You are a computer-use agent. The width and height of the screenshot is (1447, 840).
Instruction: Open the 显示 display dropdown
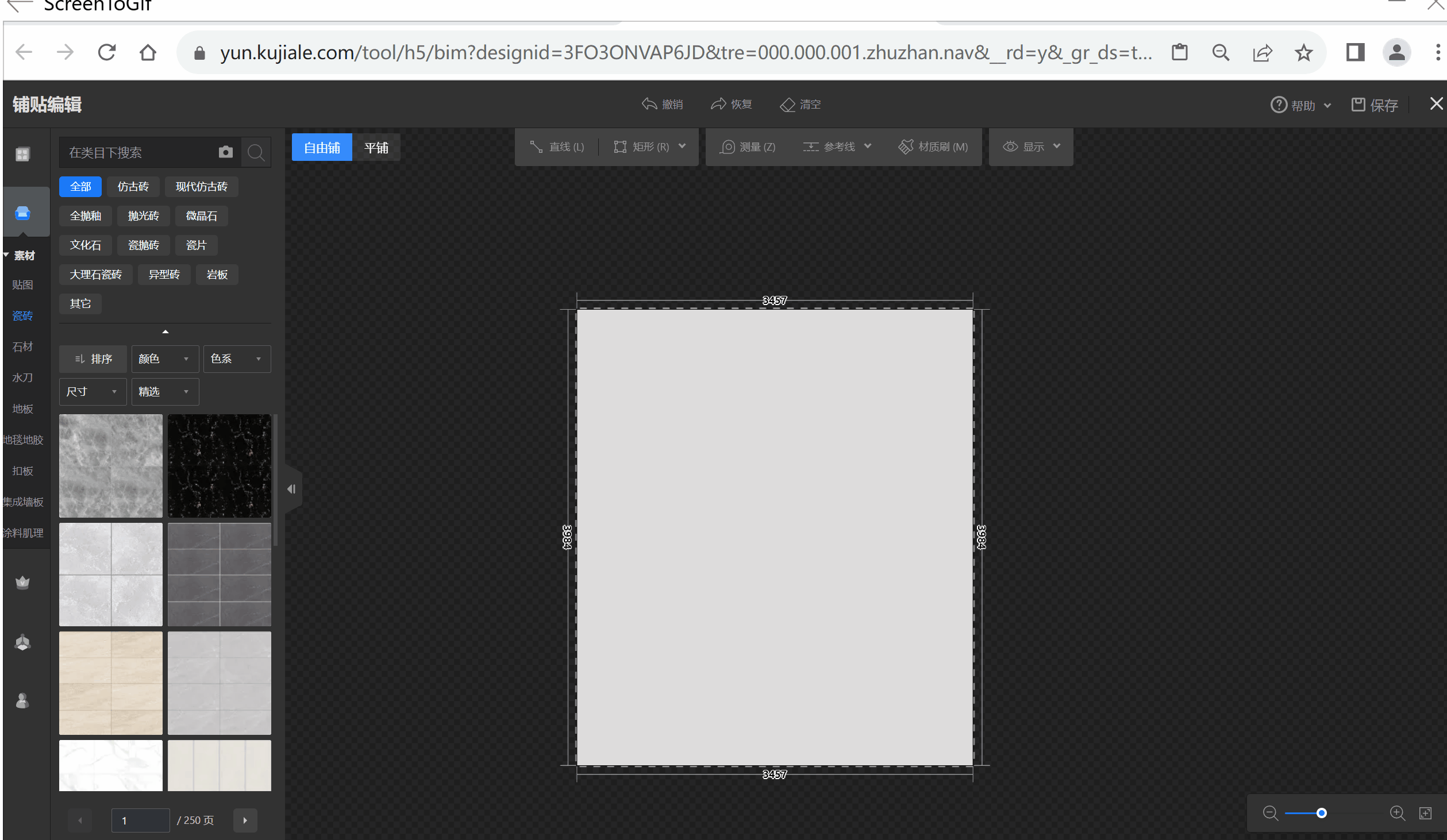click(1031, 147)
